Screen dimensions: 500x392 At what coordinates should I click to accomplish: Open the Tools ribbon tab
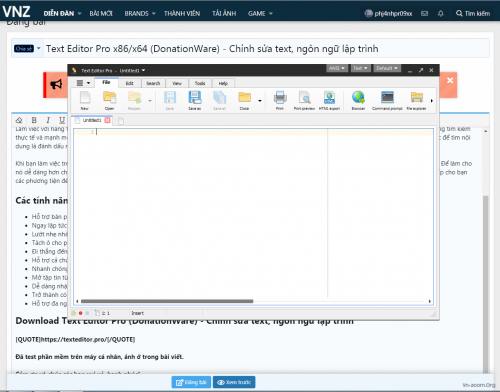[x=200, y=83]
